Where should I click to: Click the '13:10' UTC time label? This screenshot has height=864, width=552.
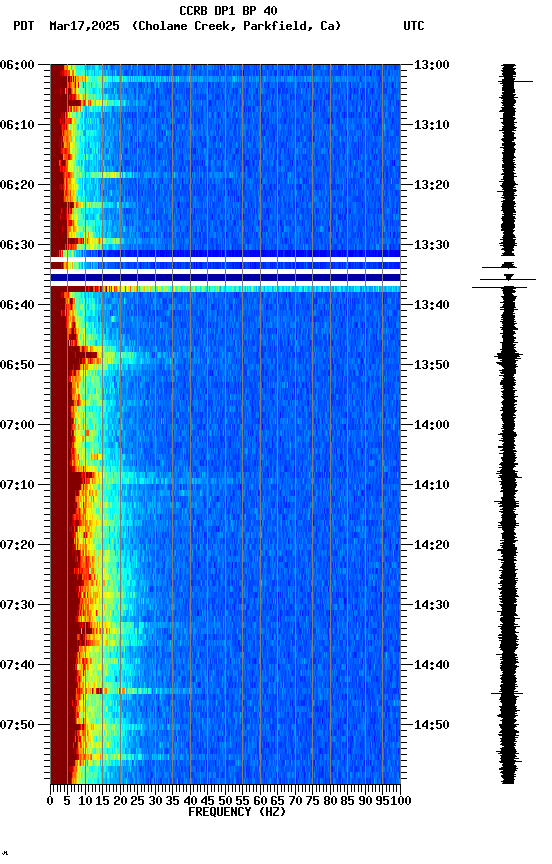point(432,125)
